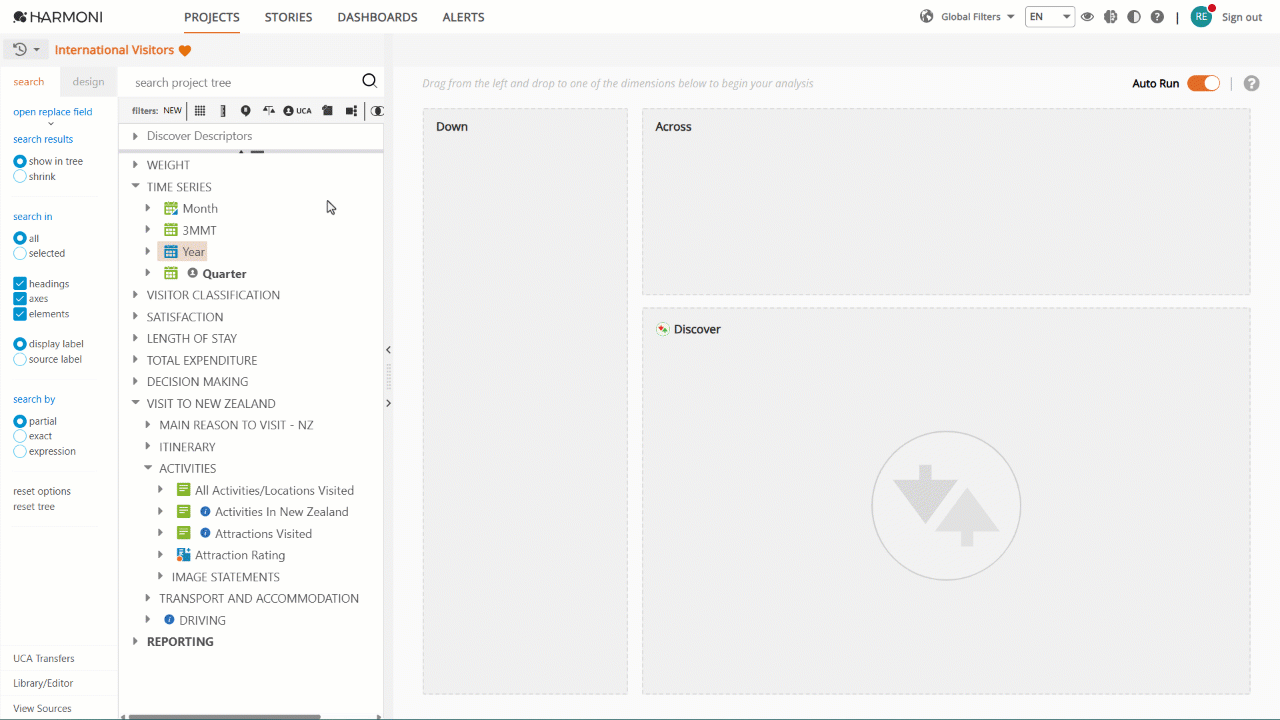1280x720 pixels.
Task: Uncheck the elements checkbox
Action: (20, 314)
